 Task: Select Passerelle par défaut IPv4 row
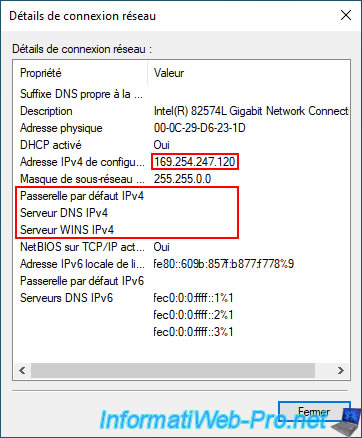182,196
